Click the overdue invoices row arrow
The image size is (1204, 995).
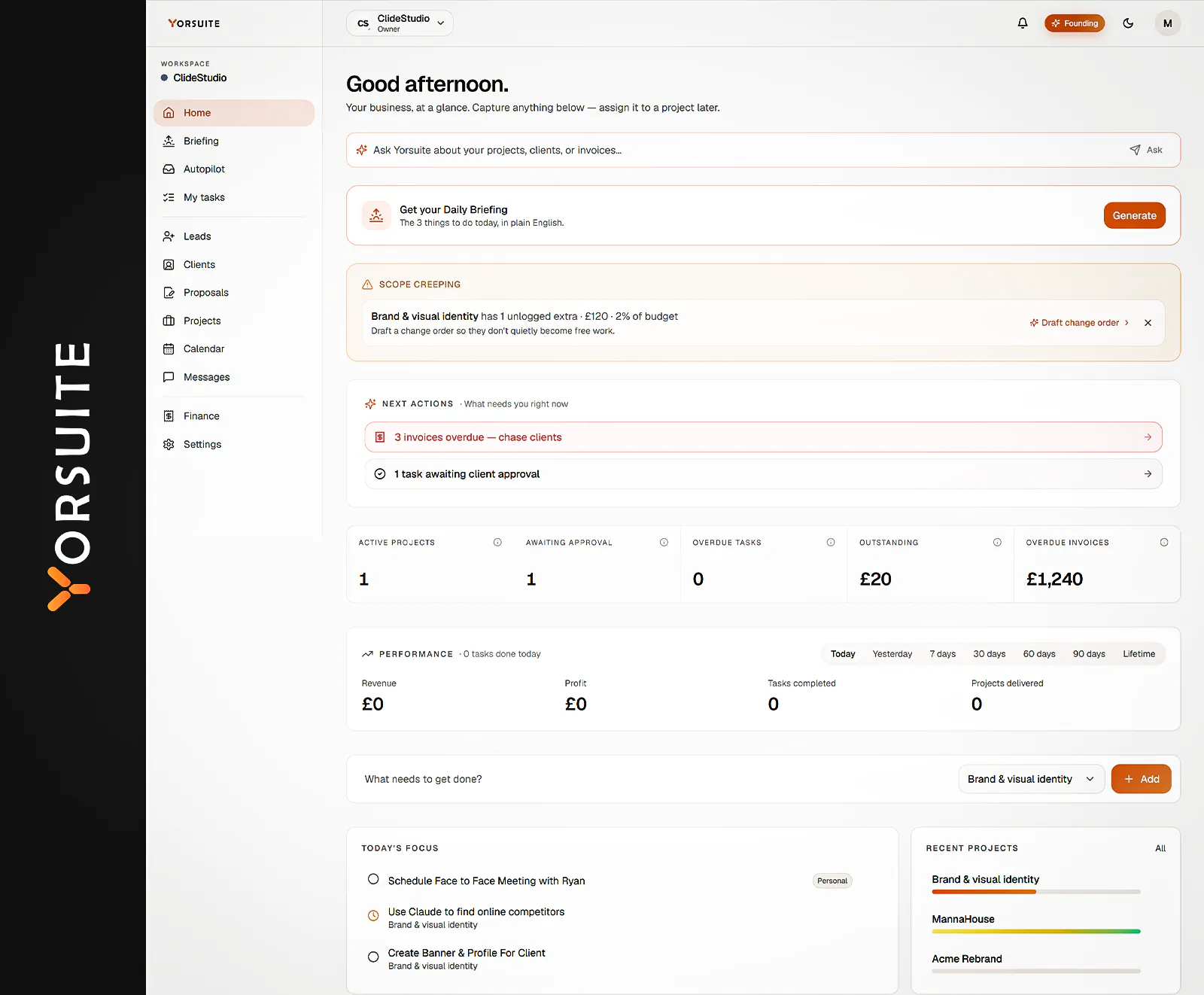click(1148, 437)
